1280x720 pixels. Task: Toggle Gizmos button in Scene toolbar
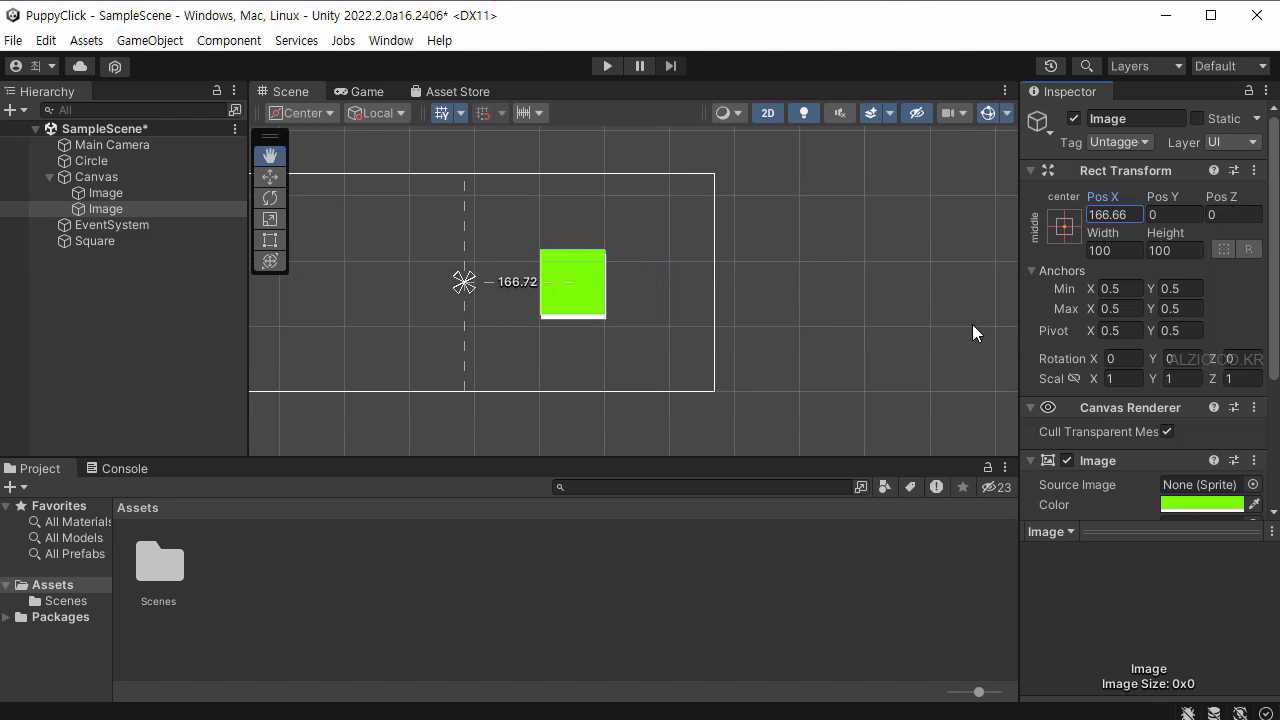tap(988, 113)
